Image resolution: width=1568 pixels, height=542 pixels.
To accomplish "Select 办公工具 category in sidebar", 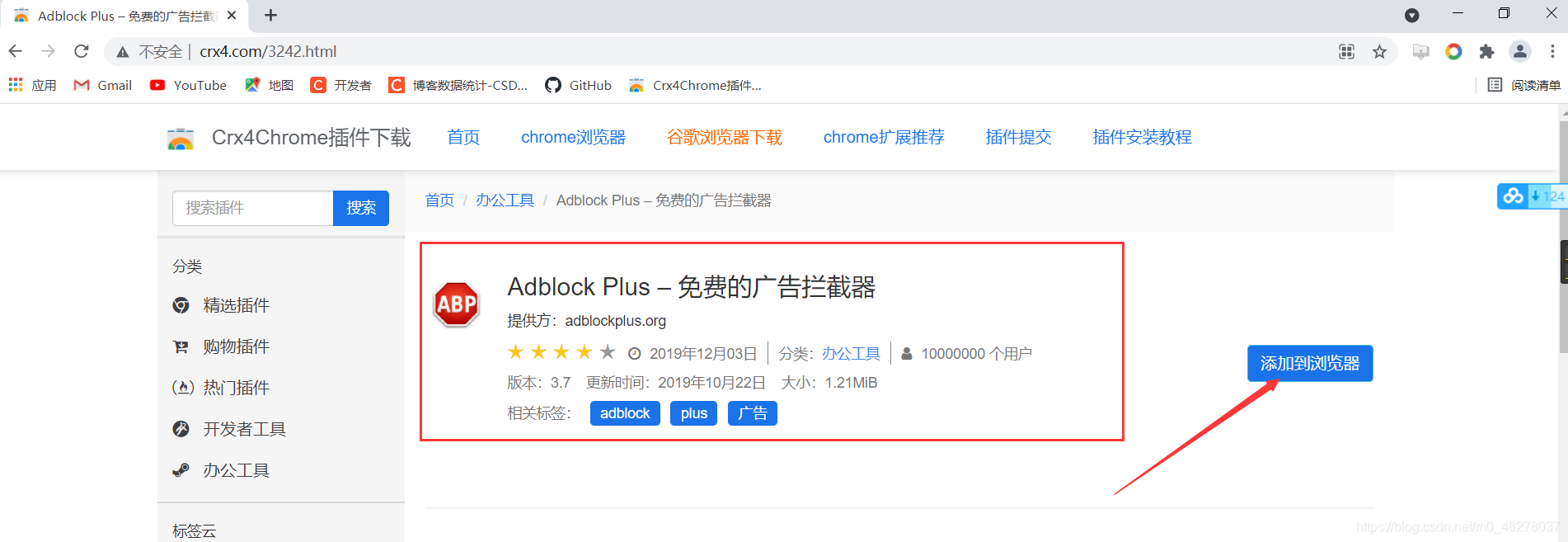I will [x=221, y=470].
